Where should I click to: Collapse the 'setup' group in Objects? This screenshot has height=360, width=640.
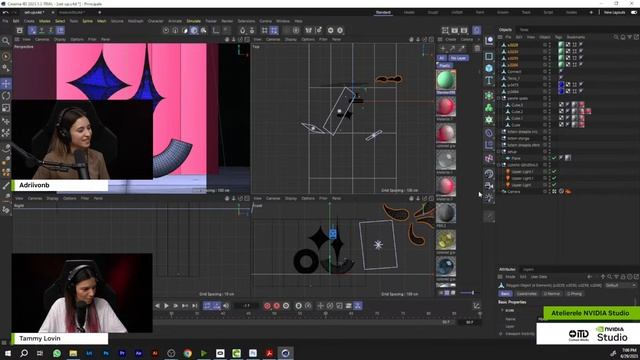(x=499, y=151)
